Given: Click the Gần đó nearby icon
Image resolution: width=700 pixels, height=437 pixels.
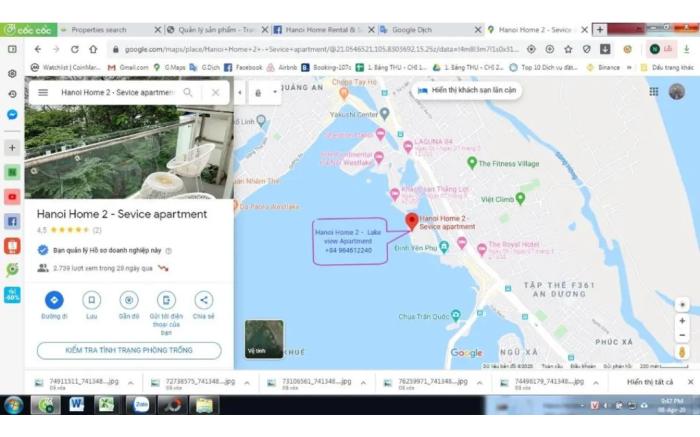Looking at the screenshot, I should [129, 300].
